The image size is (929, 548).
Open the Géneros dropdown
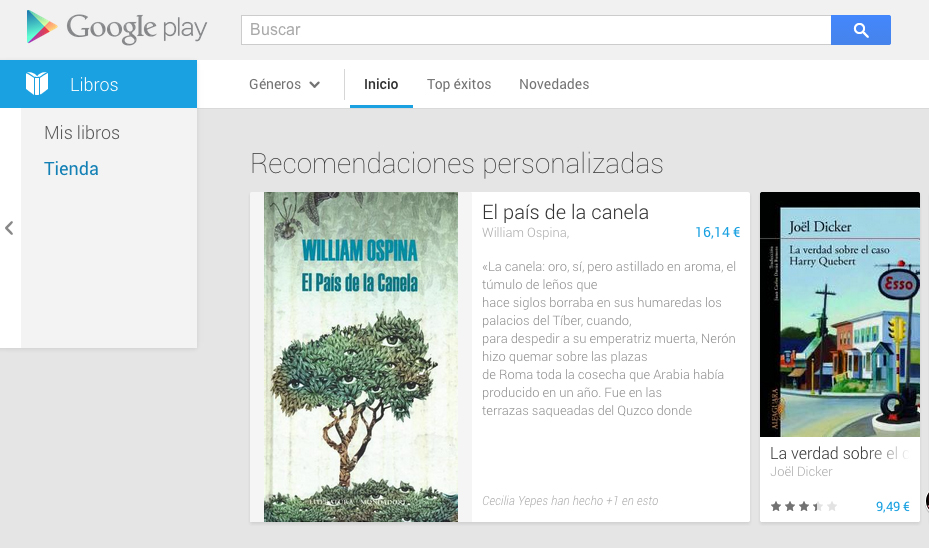tap(284, 84)
